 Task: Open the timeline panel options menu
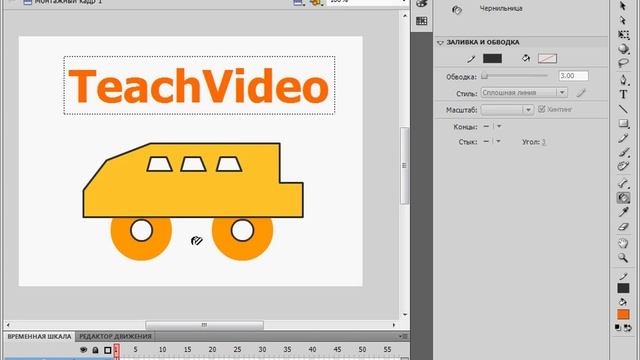tap(403, 336)
